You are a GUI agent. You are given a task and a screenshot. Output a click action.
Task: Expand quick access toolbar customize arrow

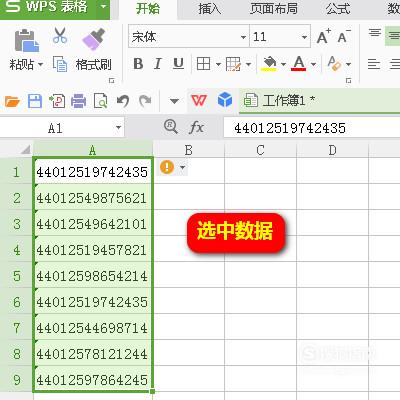tap(174, 101)
